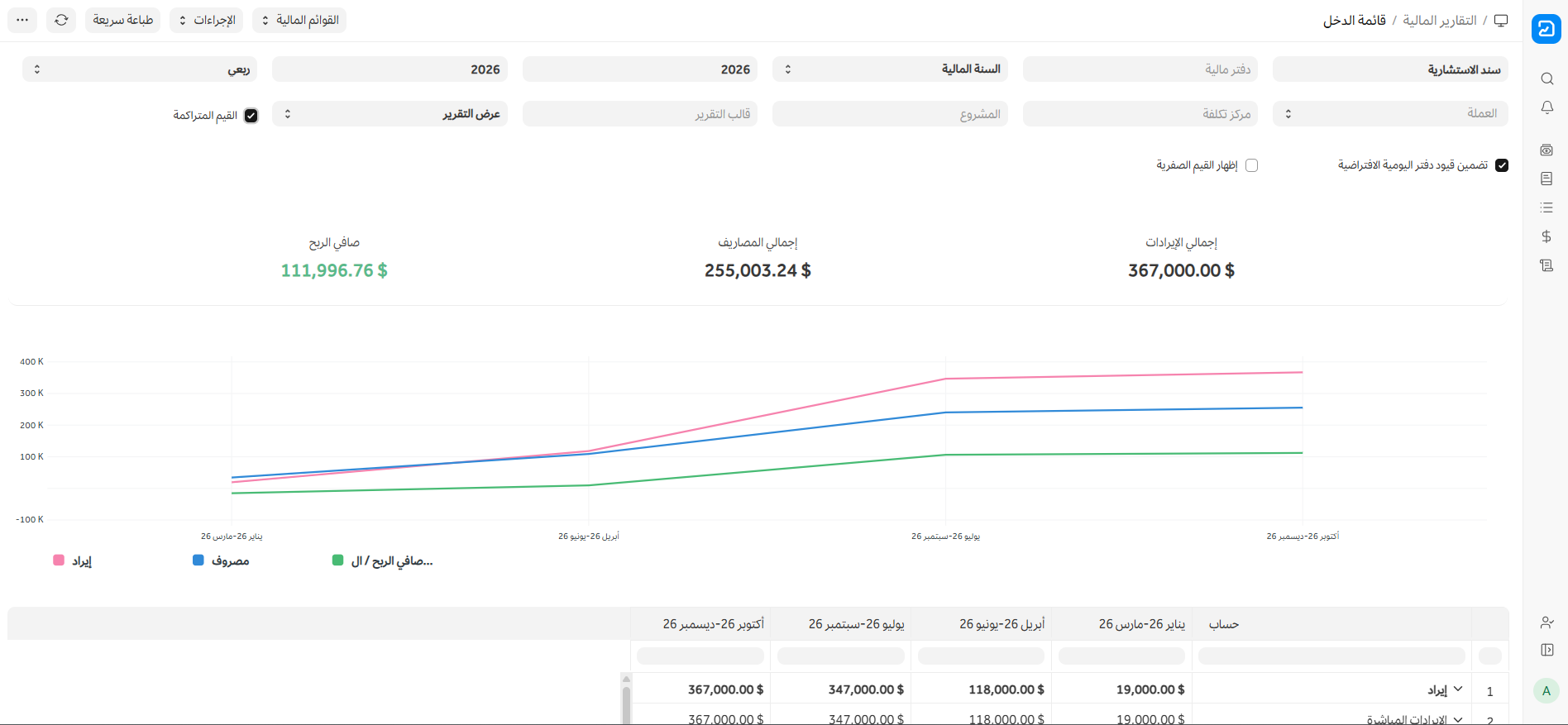
Task: Open the user avatar 'A' menu
Action: coord(1546,691)
